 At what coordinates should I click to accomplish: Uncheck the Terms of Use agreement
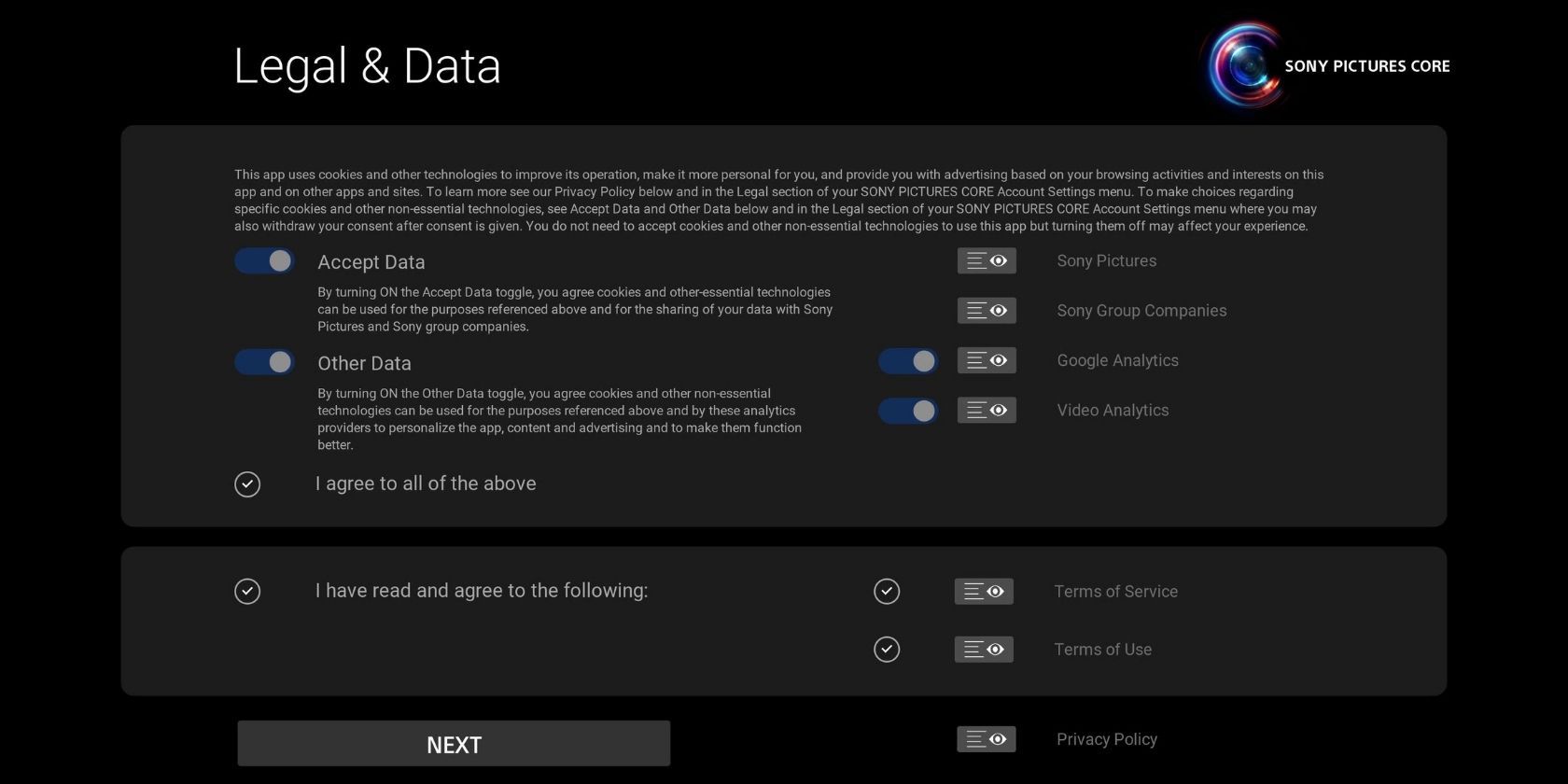click(888, 650)
